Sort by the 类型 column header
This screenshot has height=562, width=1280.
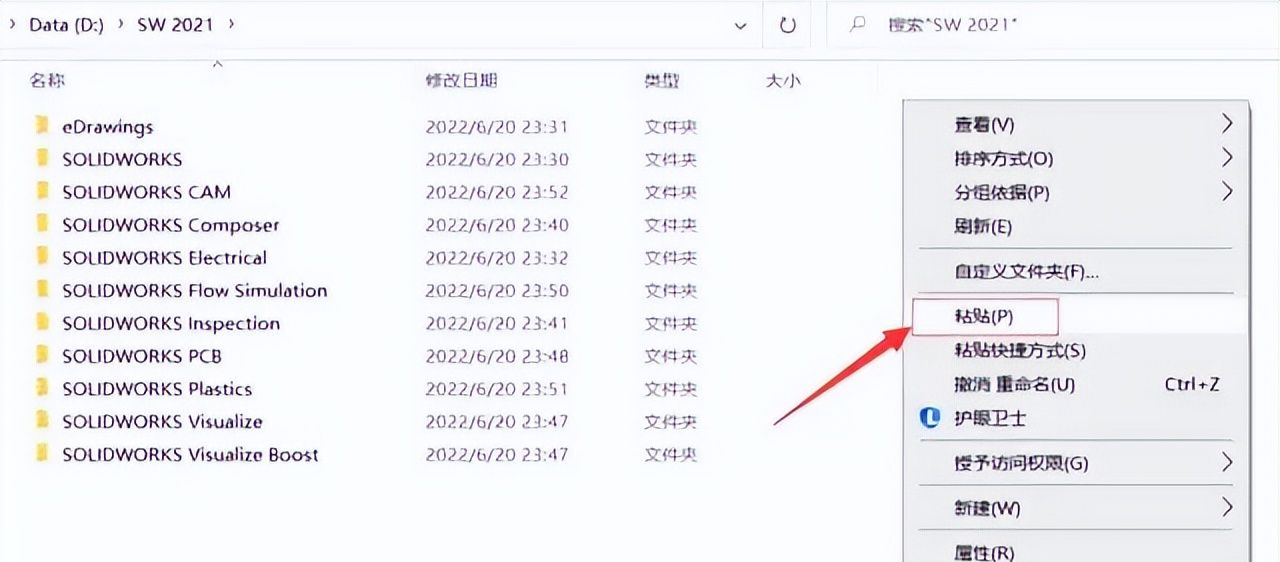[x=662, y=81]
